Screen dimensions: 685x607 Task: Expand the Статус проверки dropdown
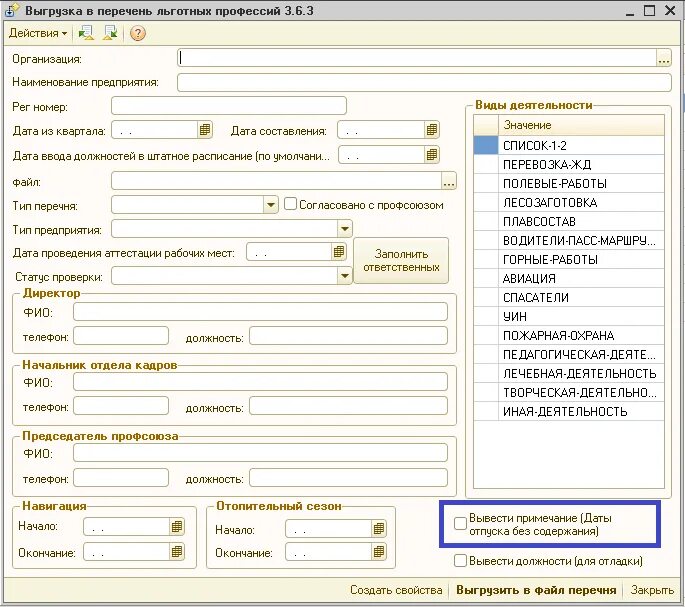345,276
